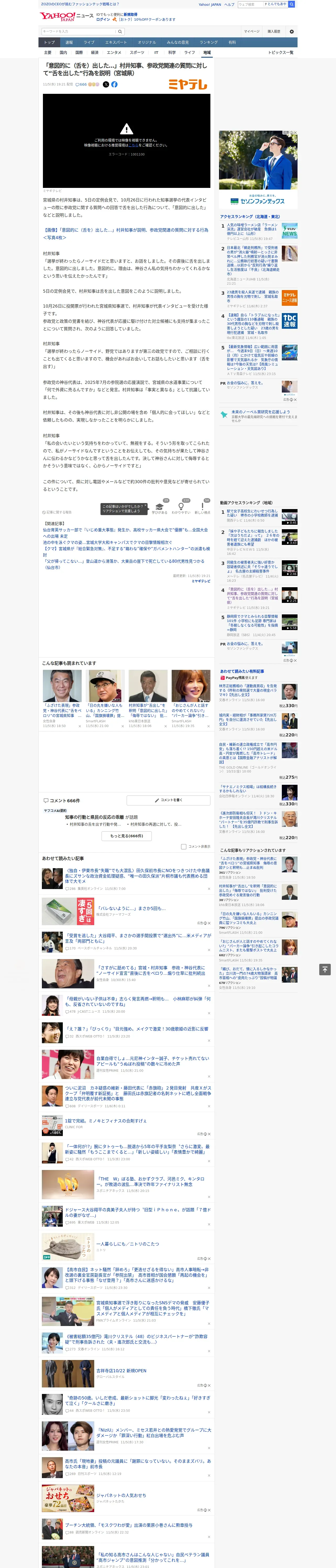
Task: Select the スポーツ category
Action: point(137,52)
